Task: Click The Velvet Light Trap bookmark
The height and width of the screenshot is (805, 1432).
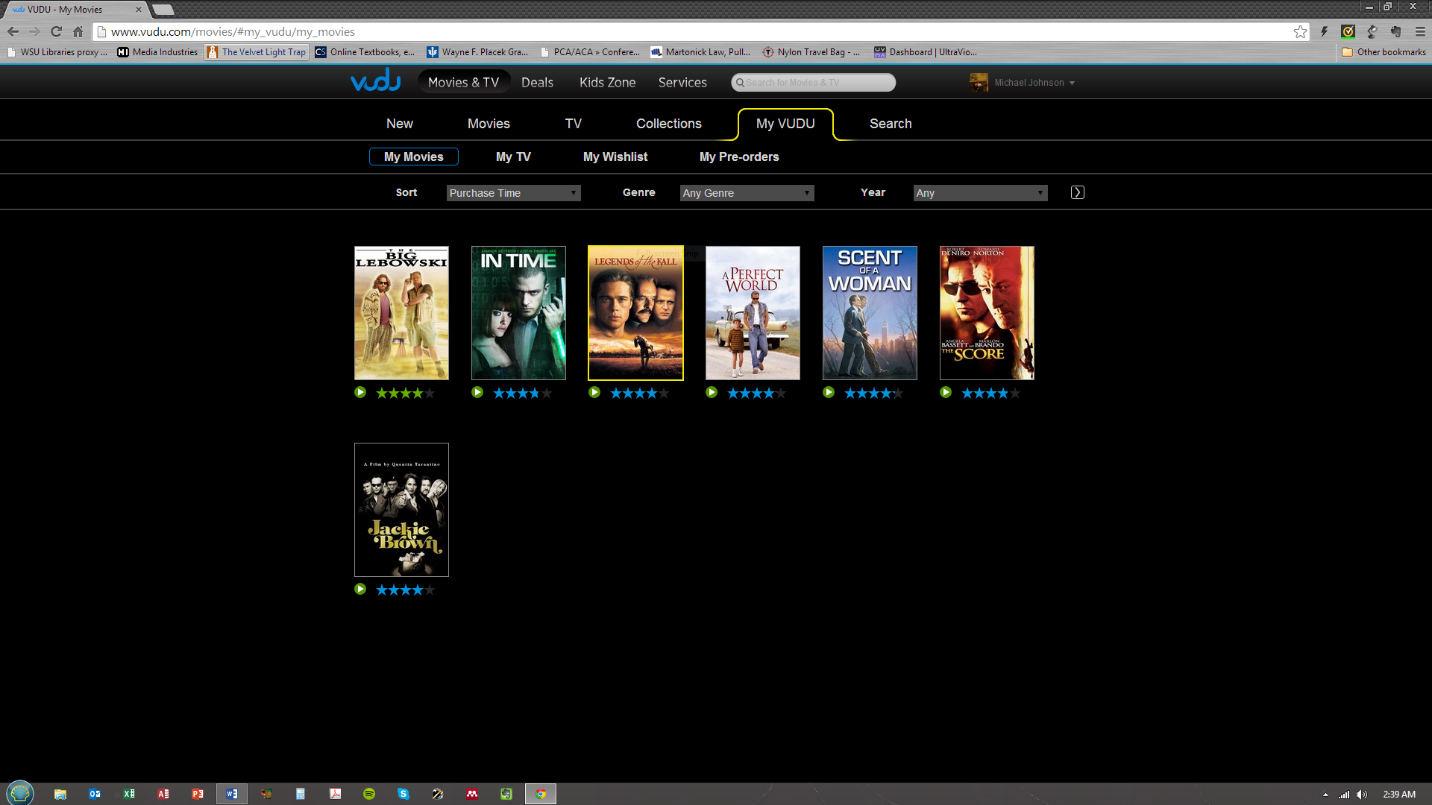Action: 257,52
